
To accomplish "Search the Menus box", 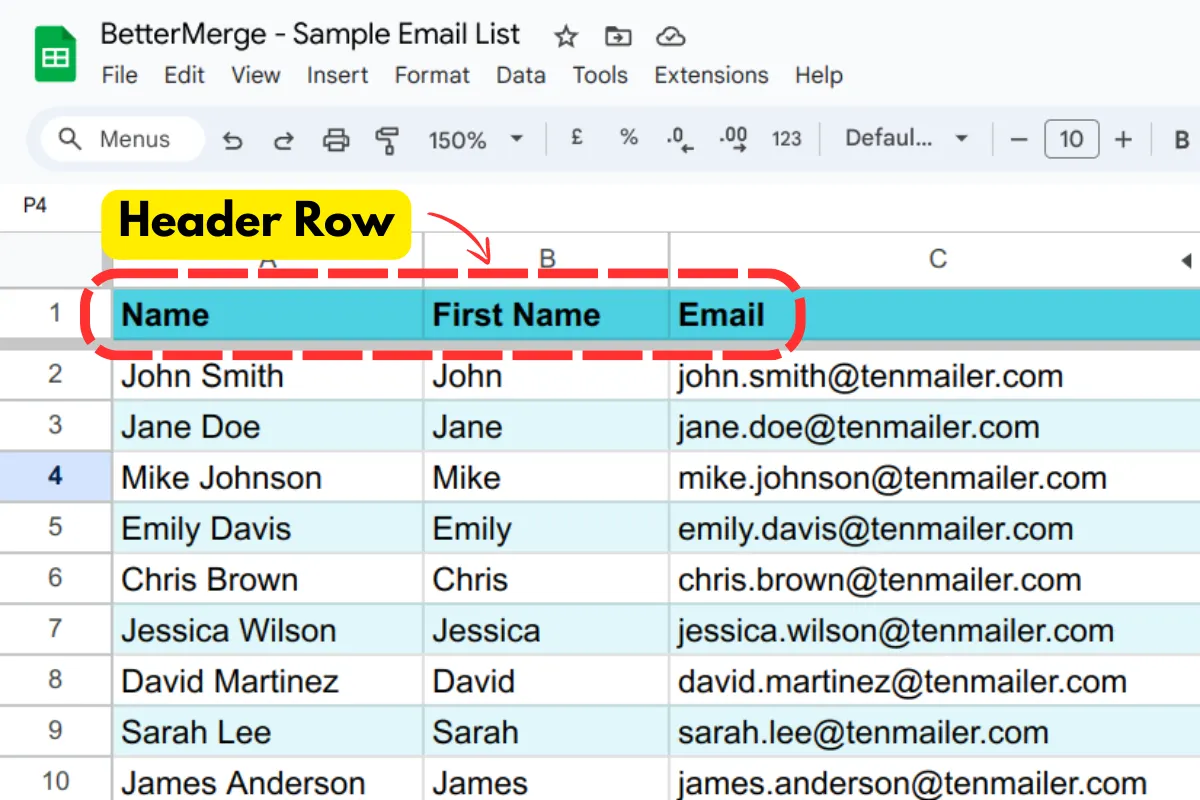I will pos(122,139).
